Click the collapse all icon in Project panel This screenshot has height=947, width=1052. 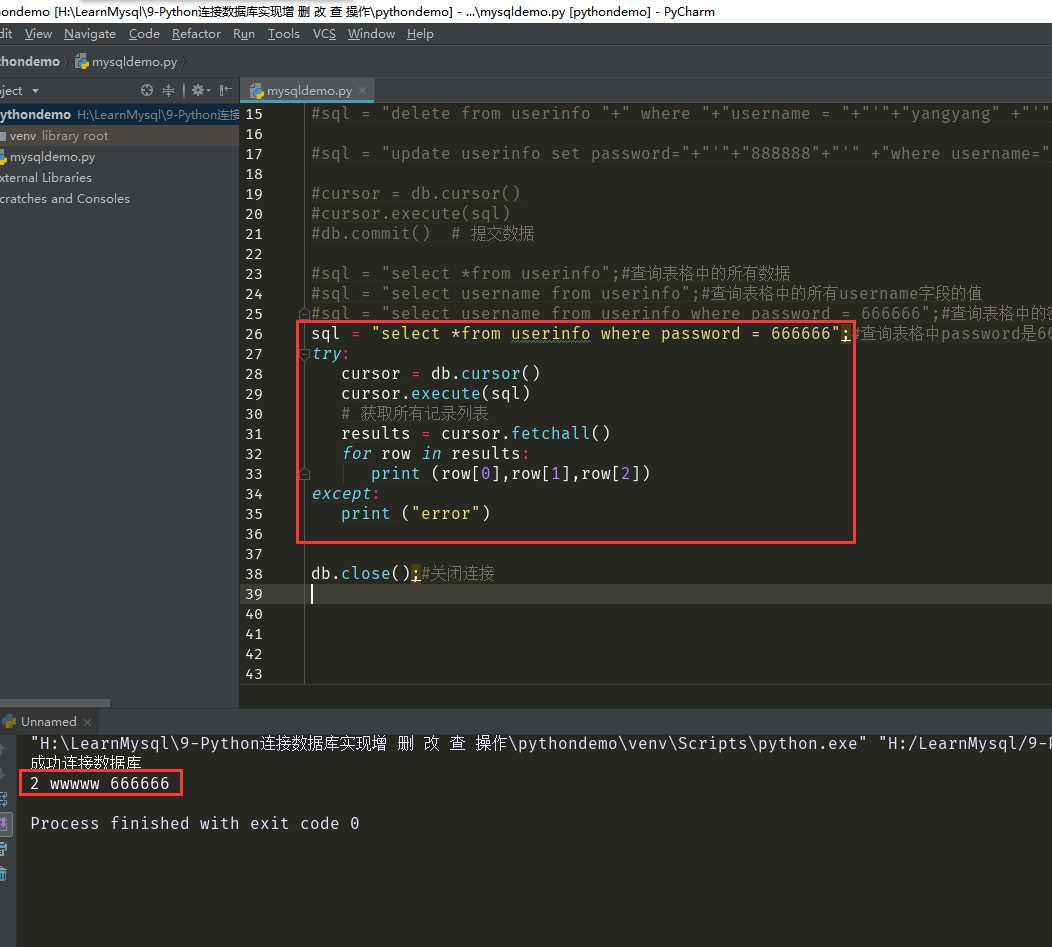[x=168, y=90]
